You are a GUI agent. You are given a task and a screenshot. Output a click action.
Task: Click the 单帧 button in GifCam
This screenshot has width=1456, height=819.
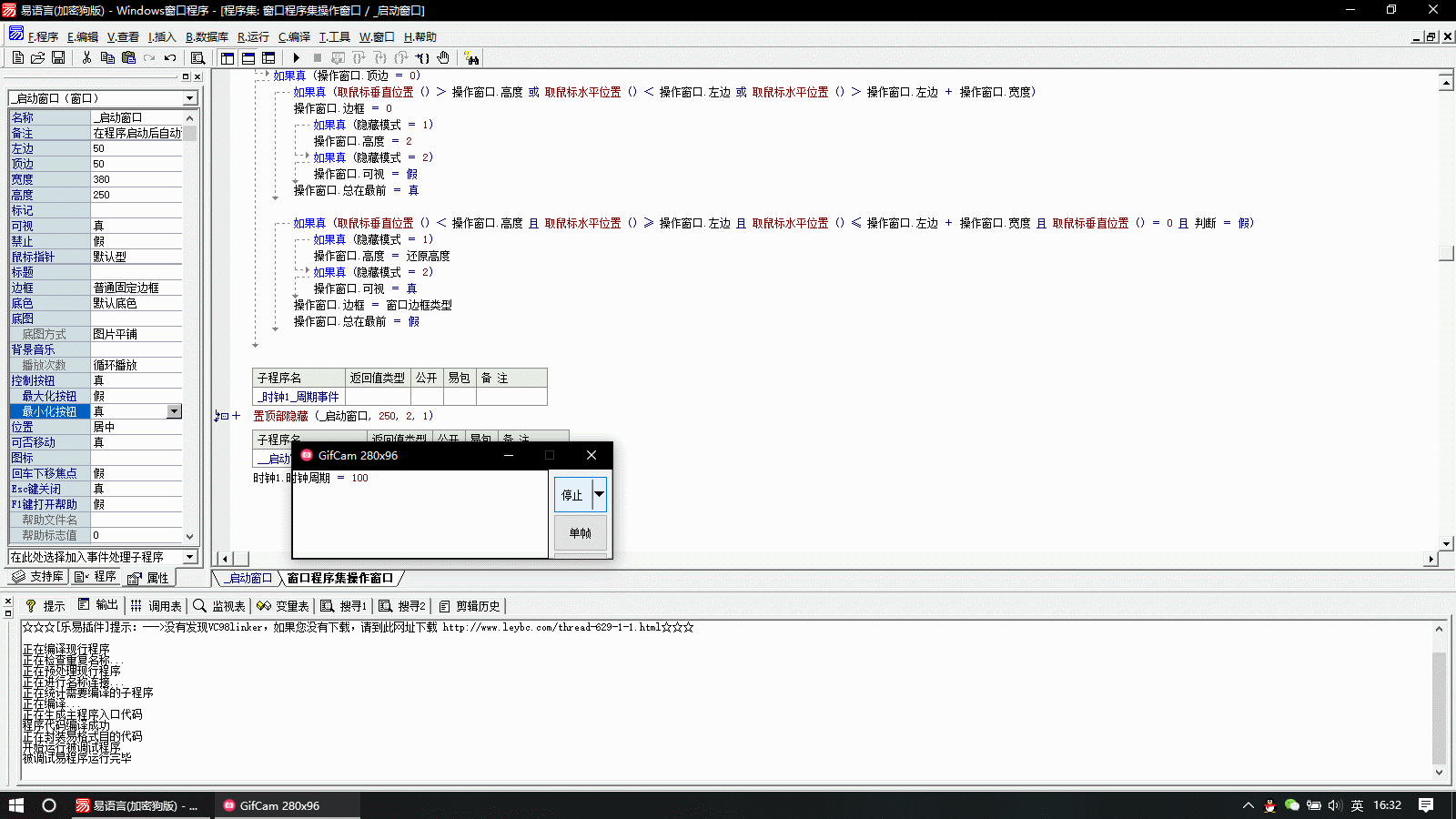point(580,533)
